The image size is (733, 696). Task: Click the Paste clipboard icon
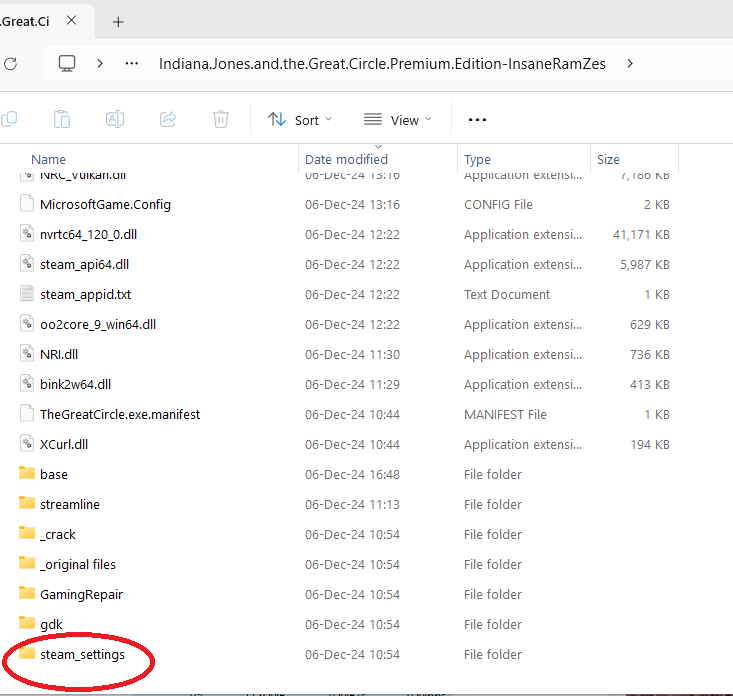point(62,120)
